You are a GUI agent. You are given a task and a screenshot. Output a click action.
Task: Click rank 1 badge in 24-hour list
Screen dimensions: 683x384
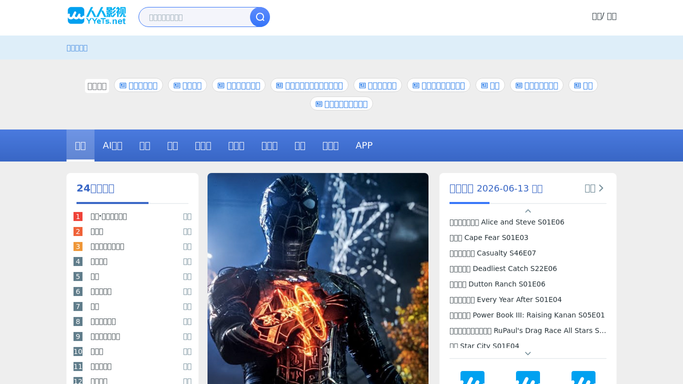point(78,216)
